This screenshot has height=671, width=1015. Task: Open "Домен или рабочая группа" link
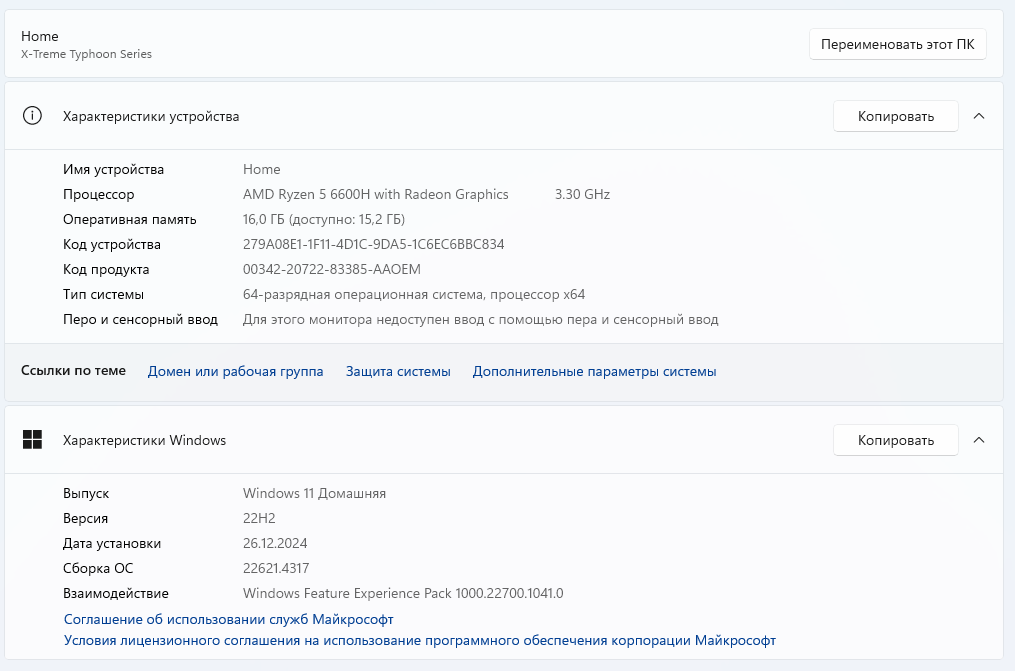pos(235,371)
